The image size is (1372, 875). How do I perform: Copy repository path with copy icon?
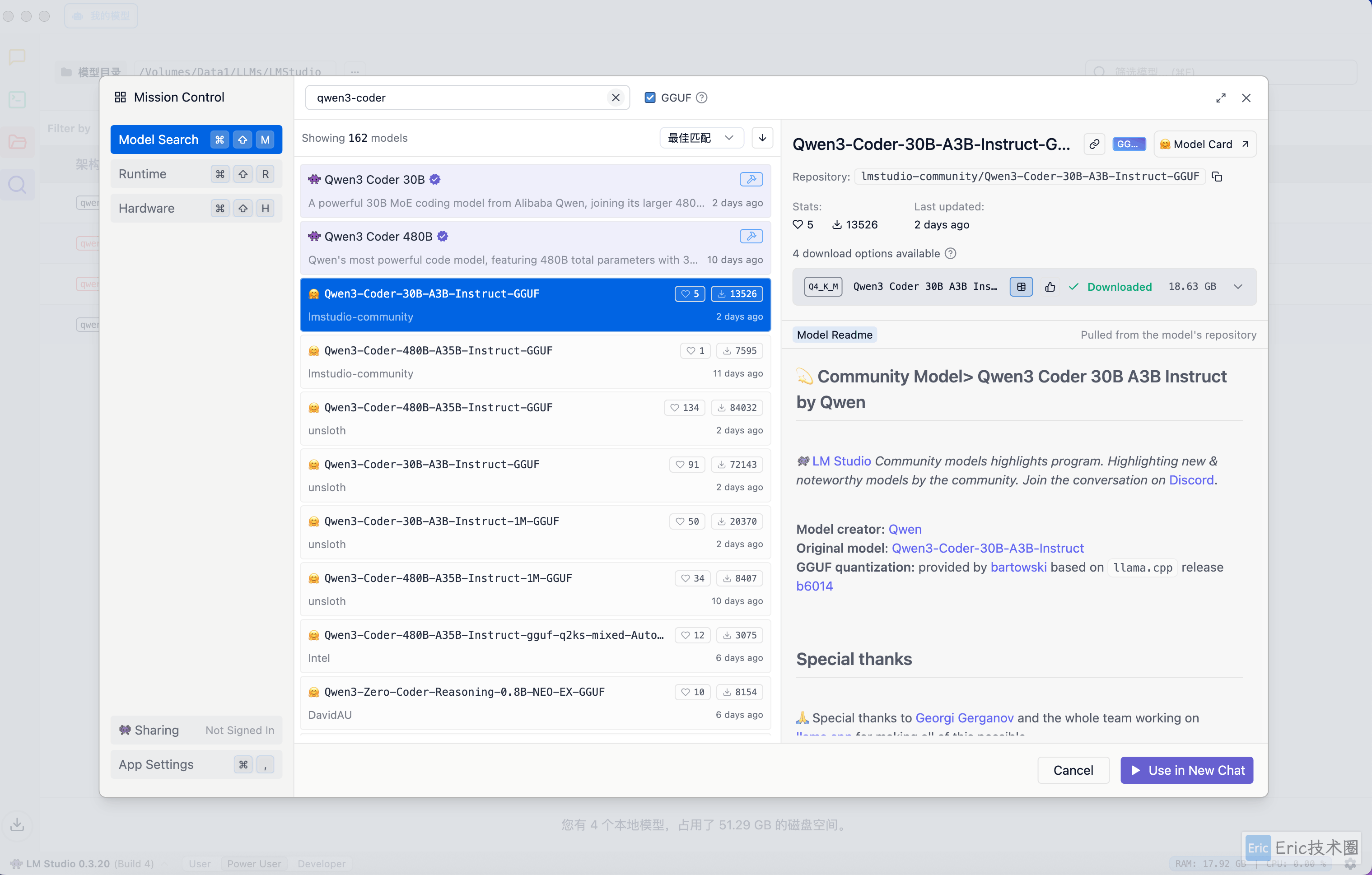(1217, 177)
